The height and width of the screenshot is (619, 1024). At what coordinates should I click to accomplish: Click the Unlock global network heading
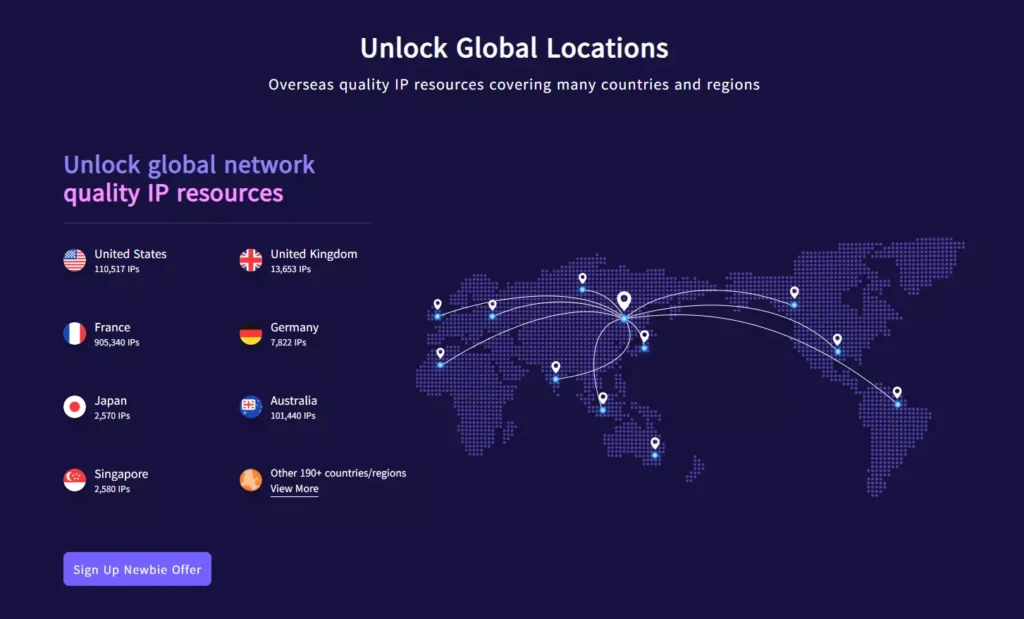click(189, 165)
